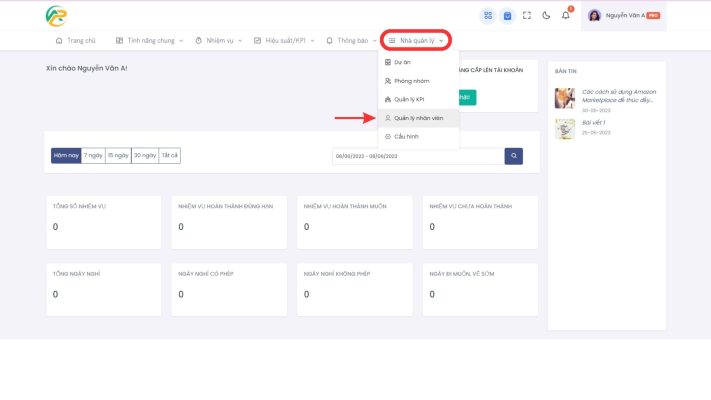Open the Nhiệm vụ menu
Viewport: 711px width, 400px height.
pos(219,40)
